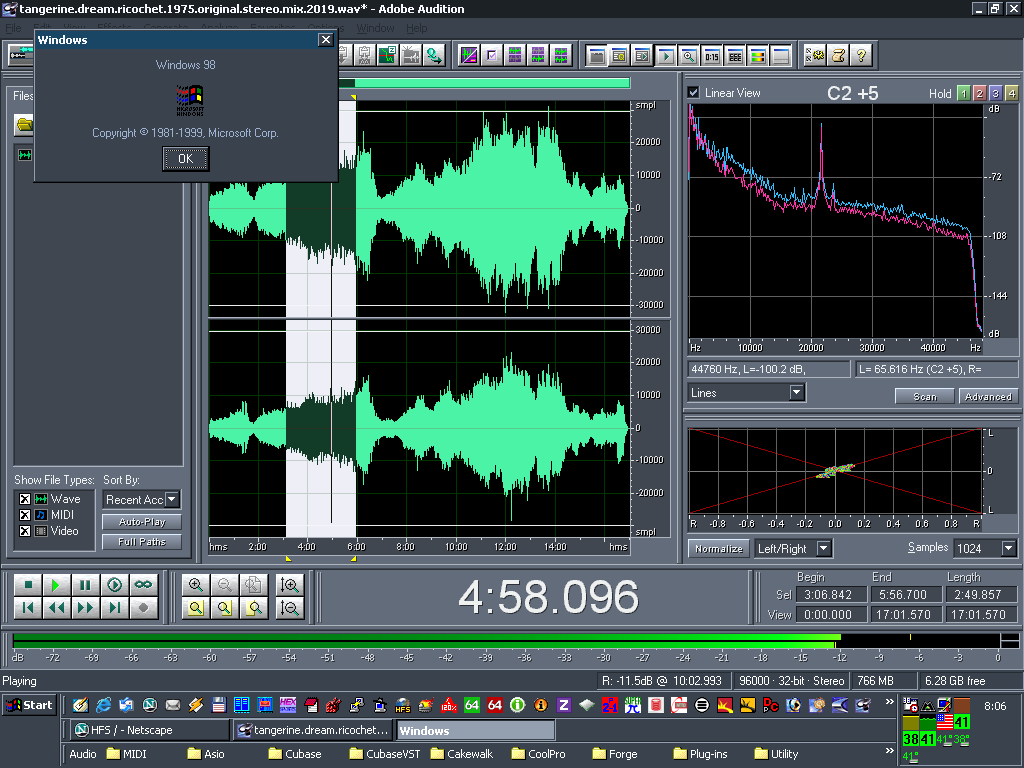1024x768 pixels.
Task: Click the Zoom In Vertically icon
Action: [291, 585]
